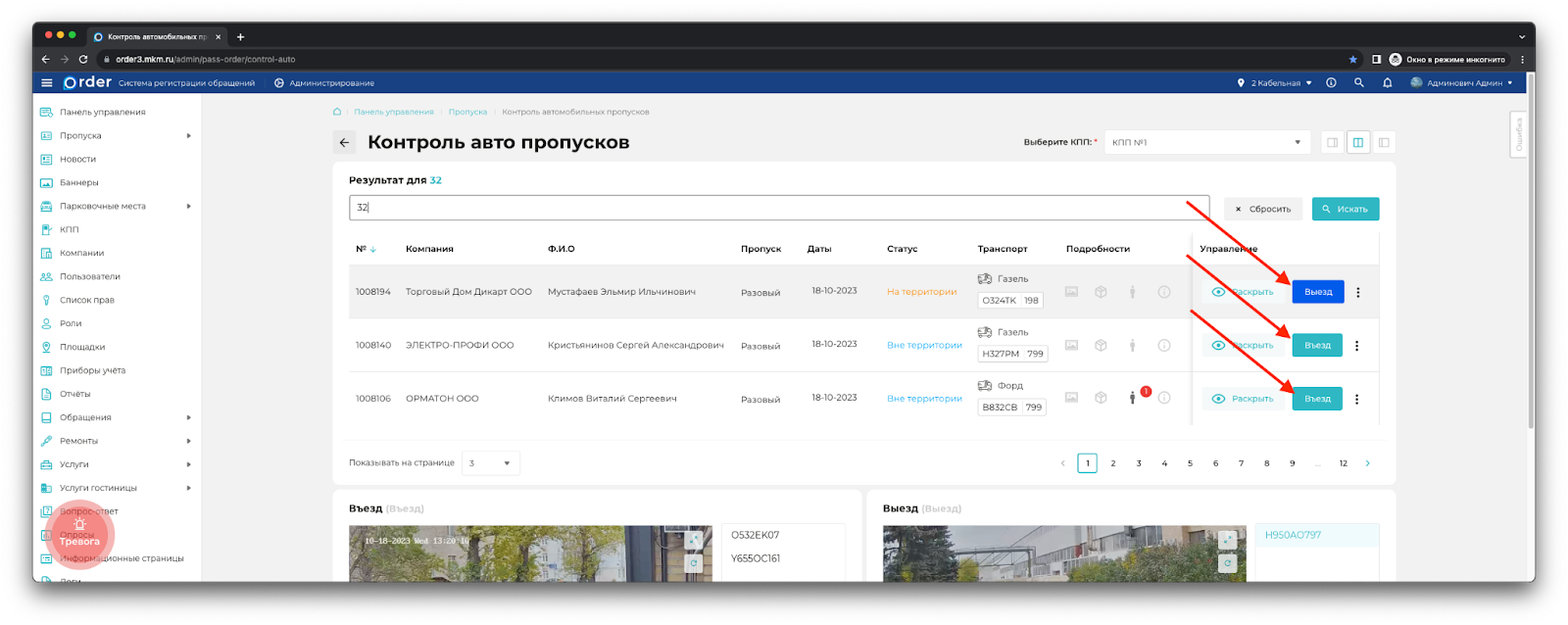The height and width of the screenshot is (625, 1568).
Task: Switch to the left sidebar layout view
Action: click(1384, 143)
